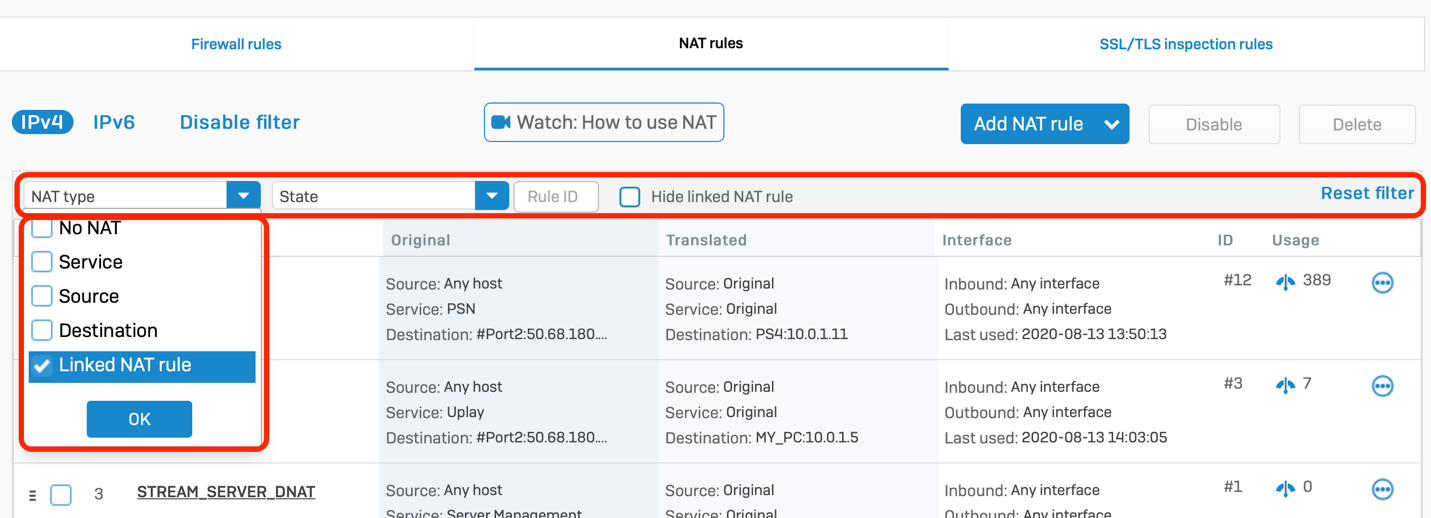The width and height of the screenshot is (1431, 518).
Task: Expand the NAT type dropdown arrow
Action: [x=243, y=196]
